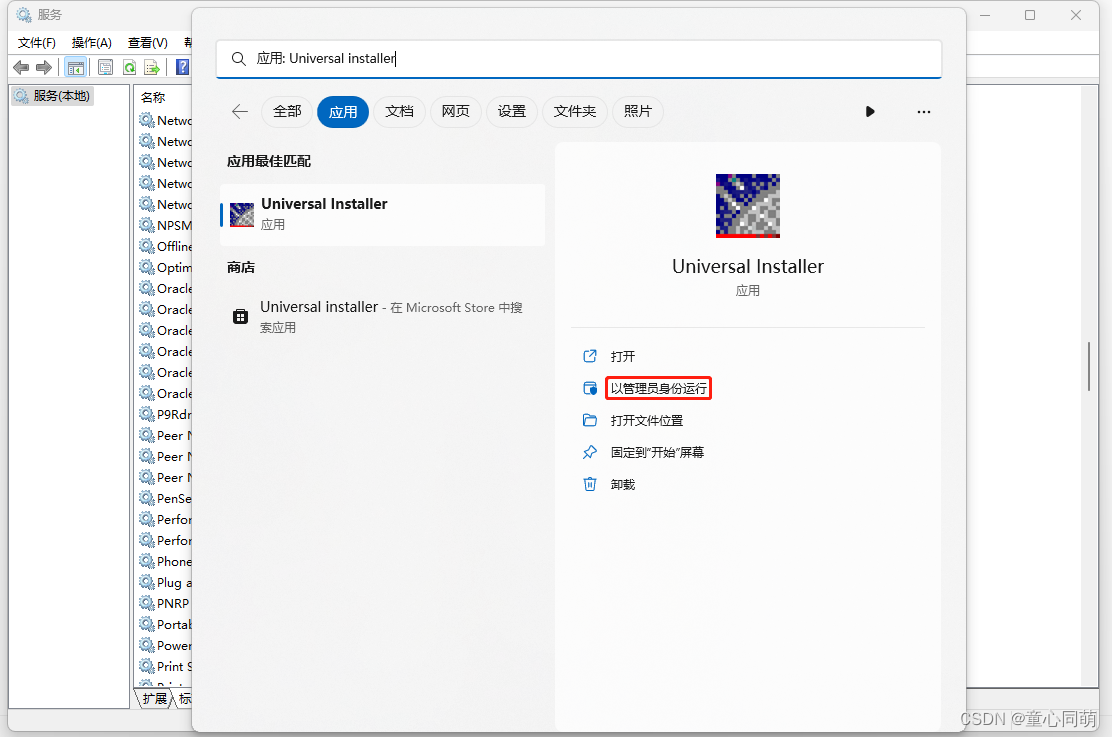This screenshot has width=1112, height=737.
Task: Open the Properties toolbar icon in Services
Action: click(x=105, y=67)
